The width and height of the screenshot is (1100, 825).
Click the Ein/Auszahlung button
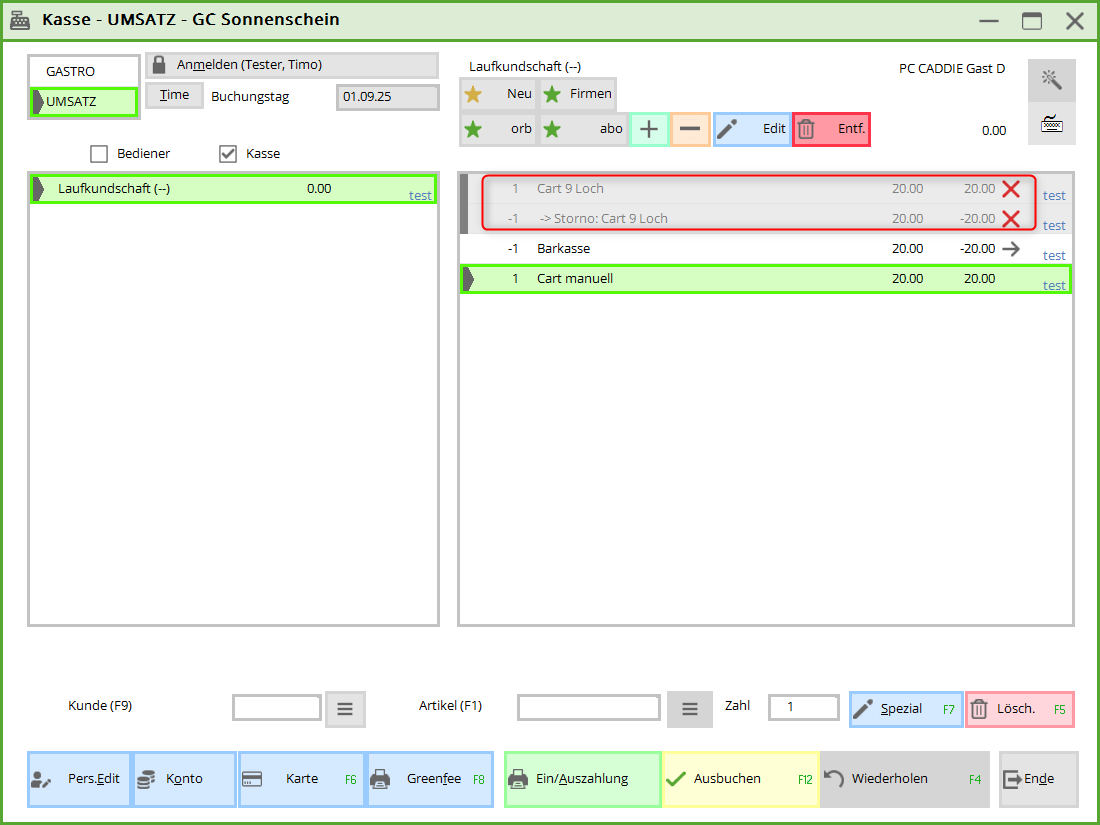tap(582, 779)
